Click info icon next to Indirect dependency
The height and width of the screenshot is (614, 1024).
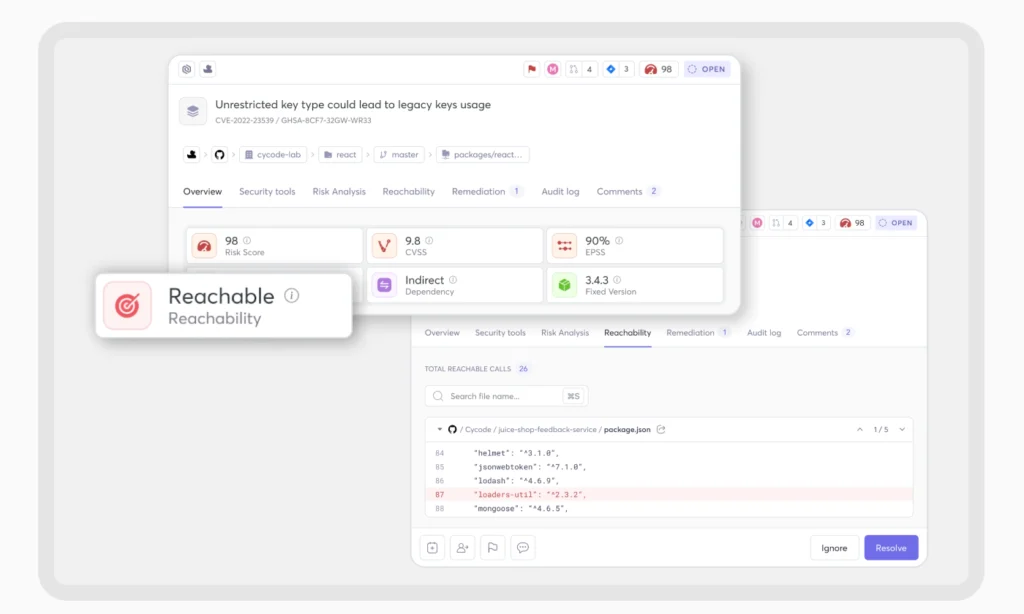pos(453,280)
